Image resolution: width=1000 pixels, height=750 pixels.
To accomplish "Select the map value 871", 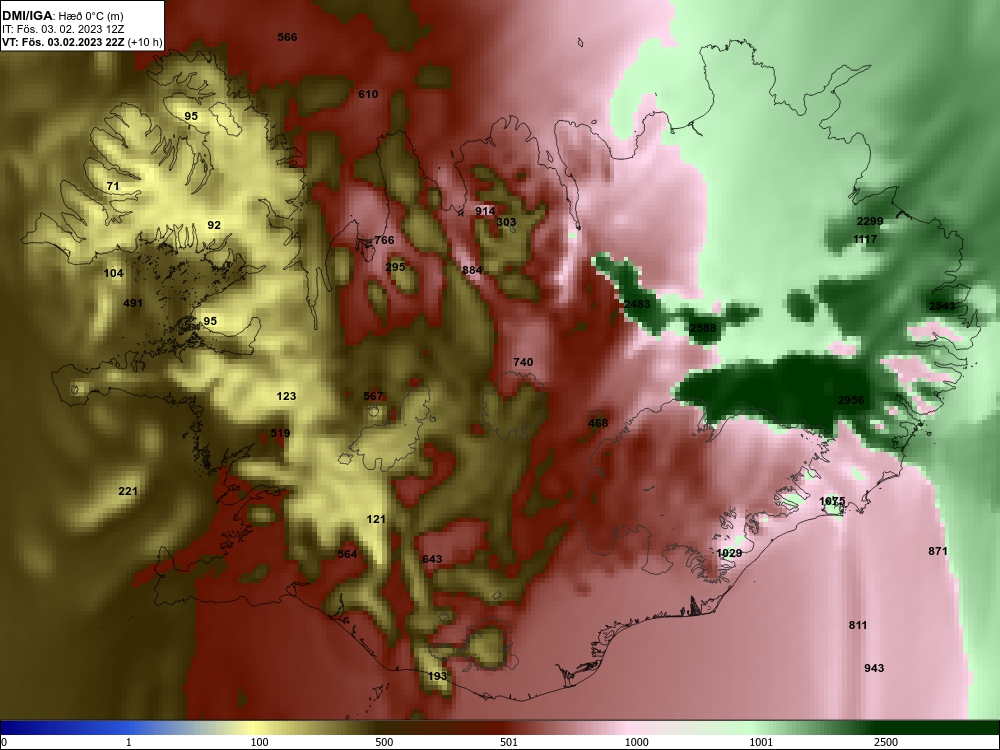I will (x=938, y=550).
